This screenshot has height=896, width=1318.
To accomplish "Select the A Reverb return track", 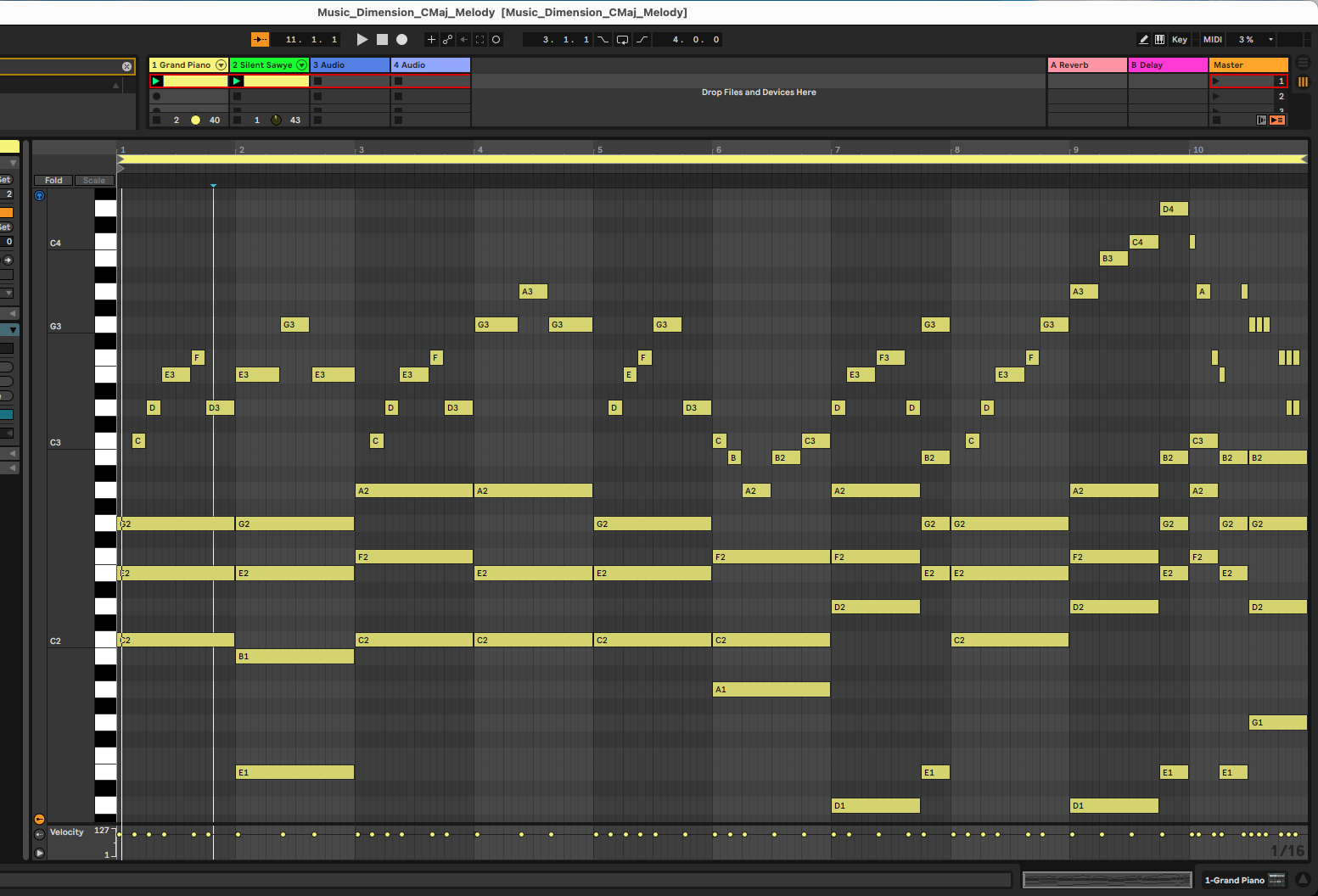I will click(1087, 64).
